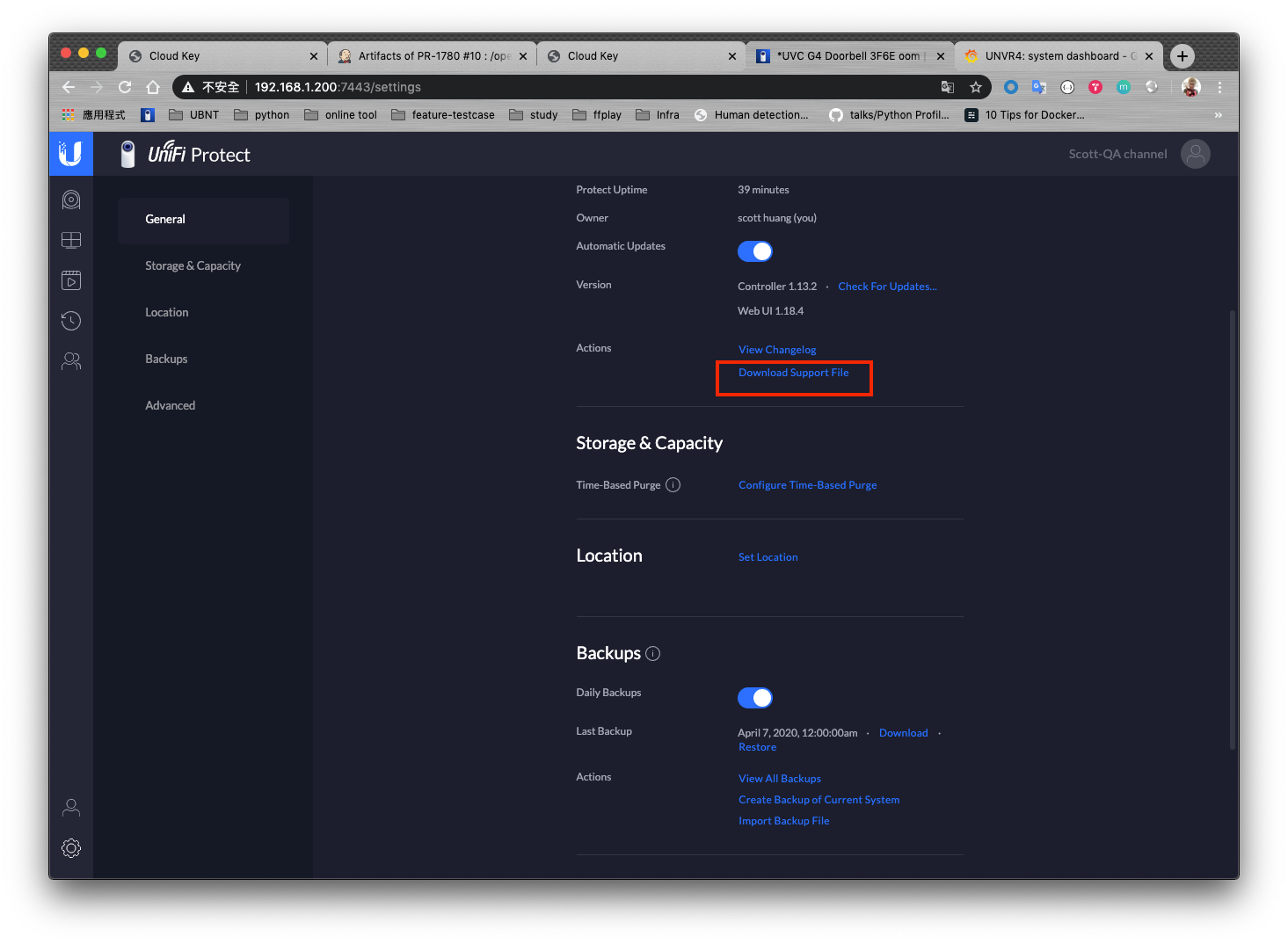This screenshot has width=1288, height=944.
Task: Open the cameras view in the sidebar
Action: click(71, 200)
